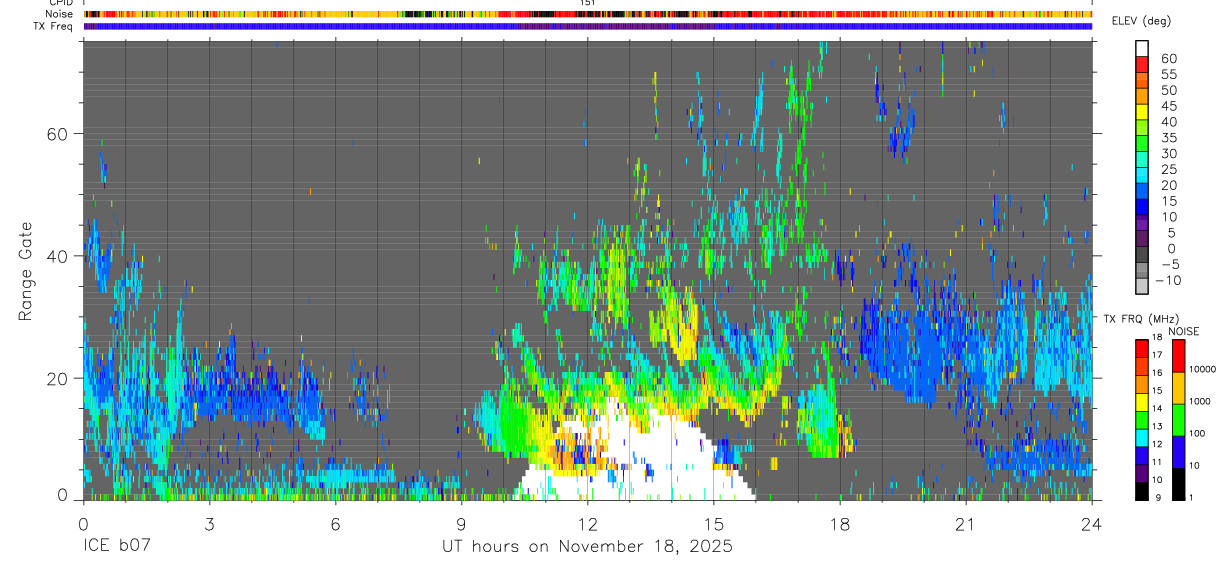Pick the black 1–10 NOISE swatch

pos(1179,484)
